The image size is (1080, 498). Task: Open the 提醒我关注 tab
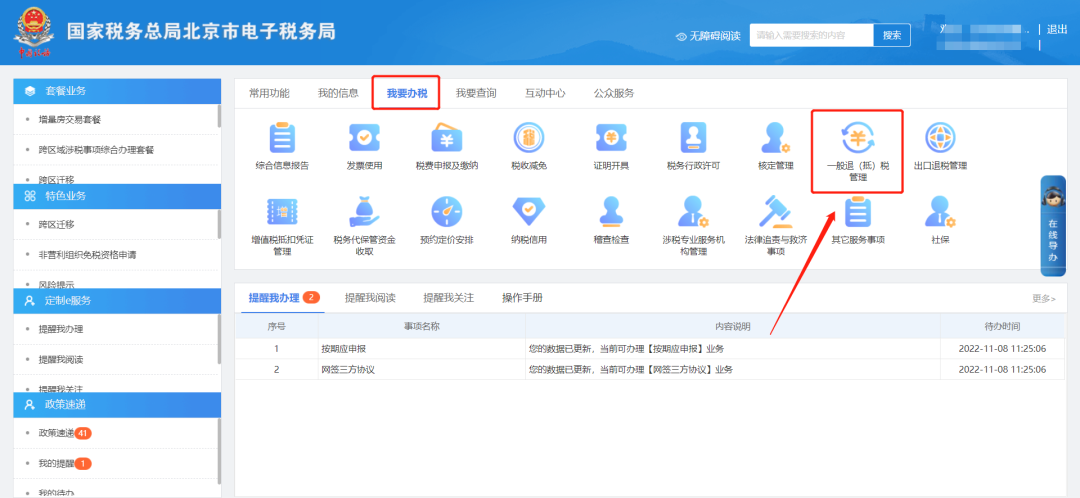tap(448, 298)
